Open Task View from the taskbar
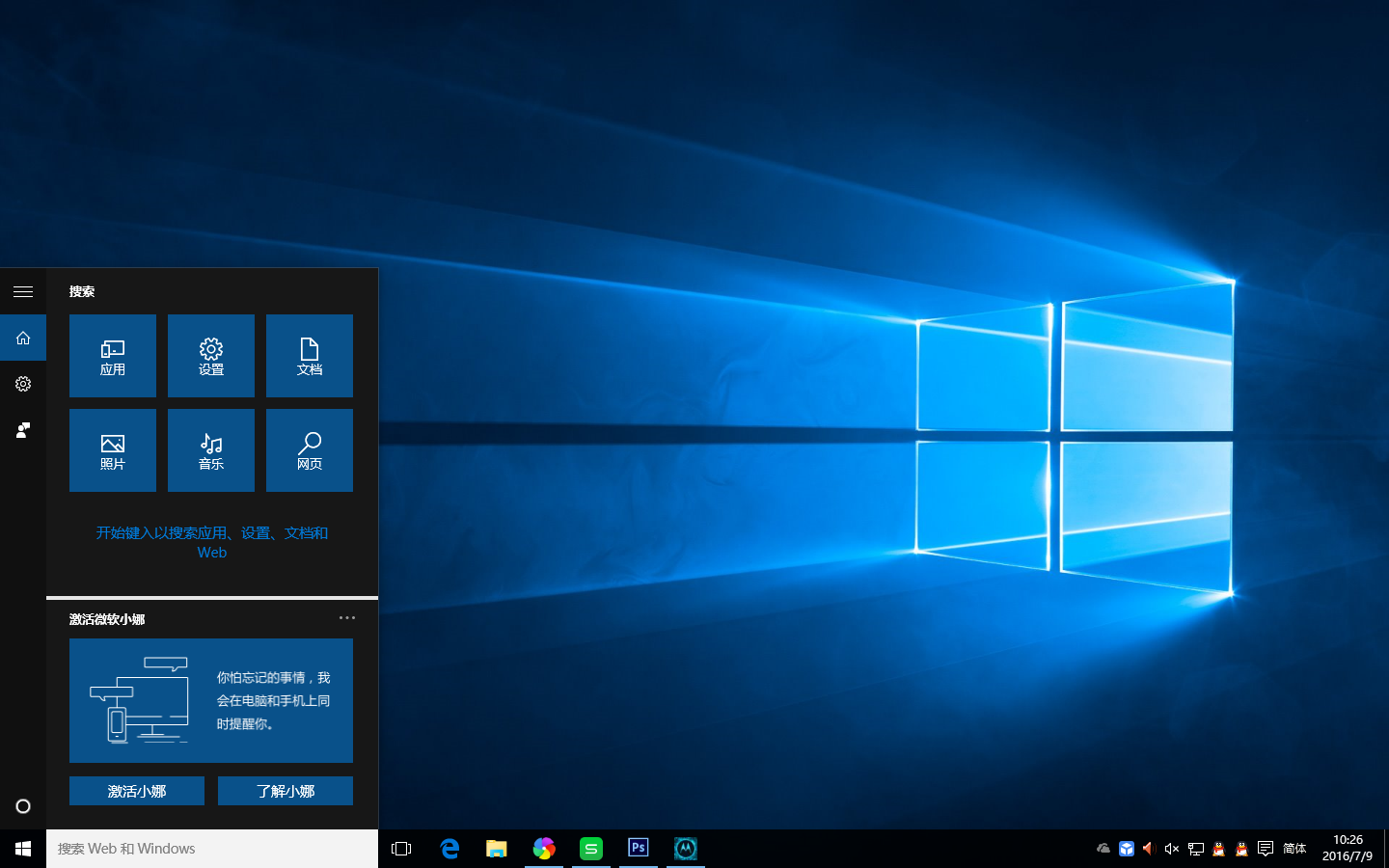This screenshot has height=868, width=1389. click(x=401, y=849)
